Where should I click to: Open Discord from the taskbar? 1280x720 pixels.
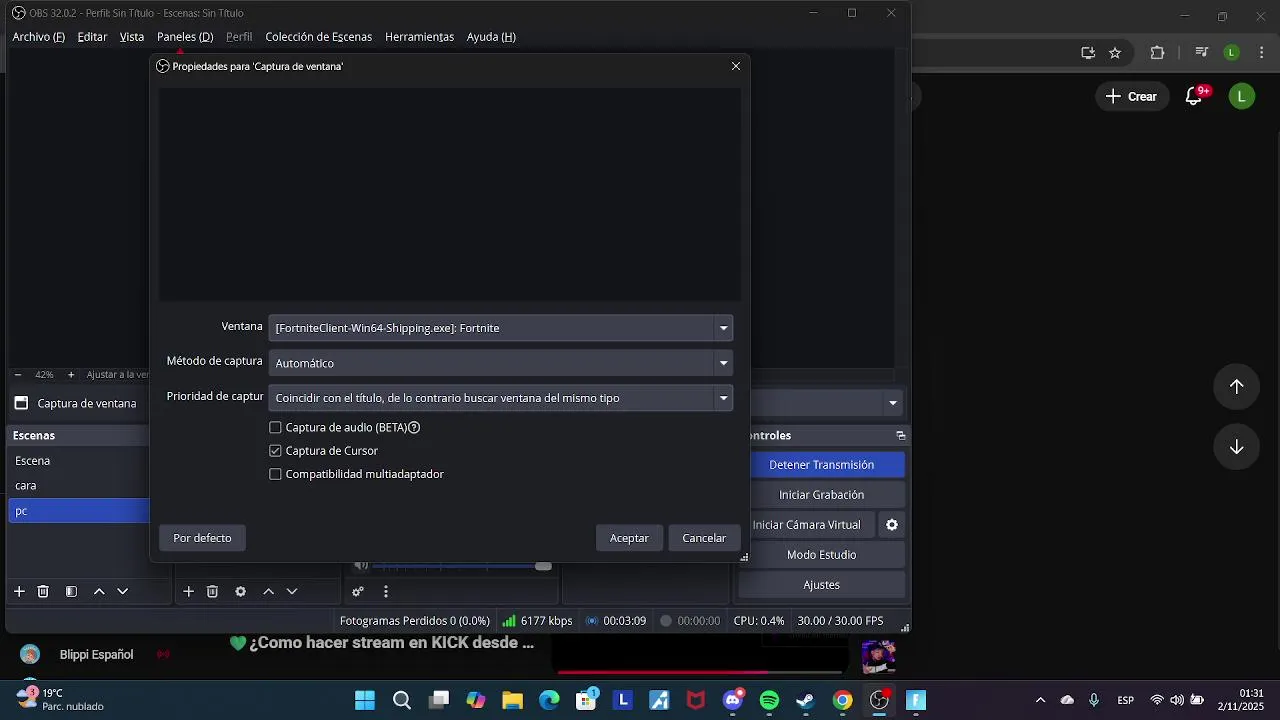[733, 700]
